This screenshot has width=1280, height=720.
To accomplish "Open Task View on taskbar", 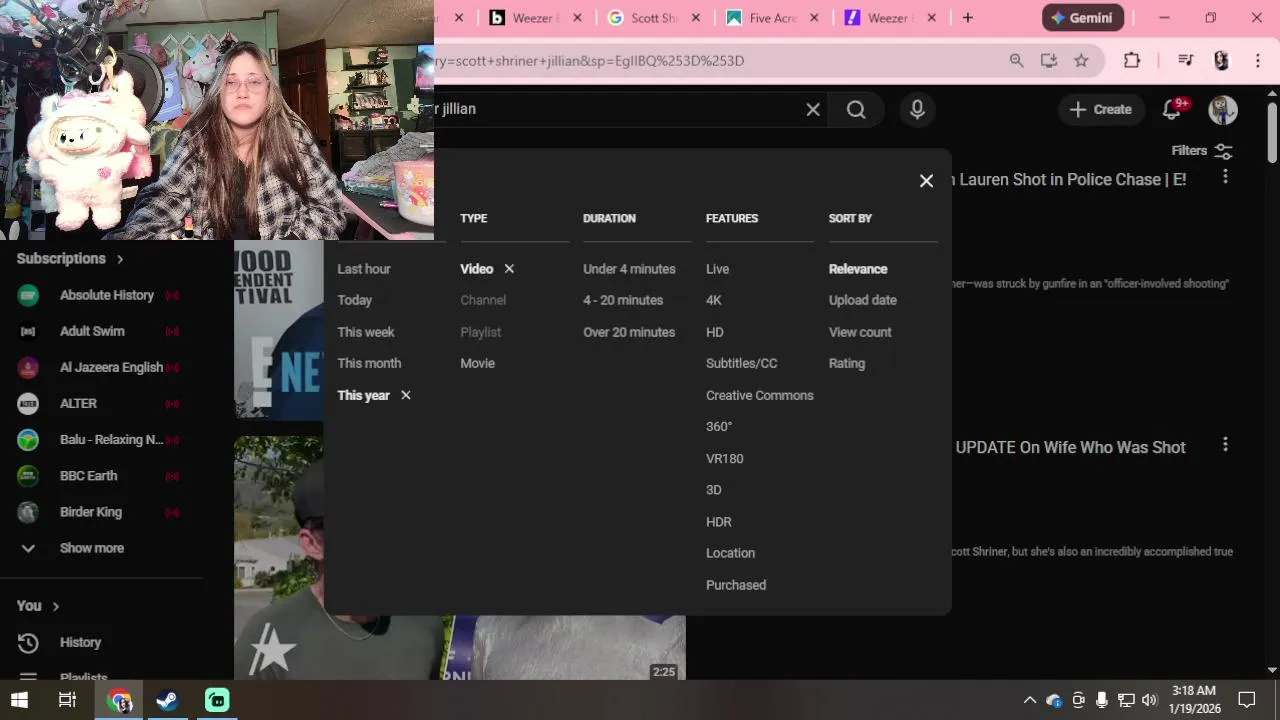I will coord(67,700).
